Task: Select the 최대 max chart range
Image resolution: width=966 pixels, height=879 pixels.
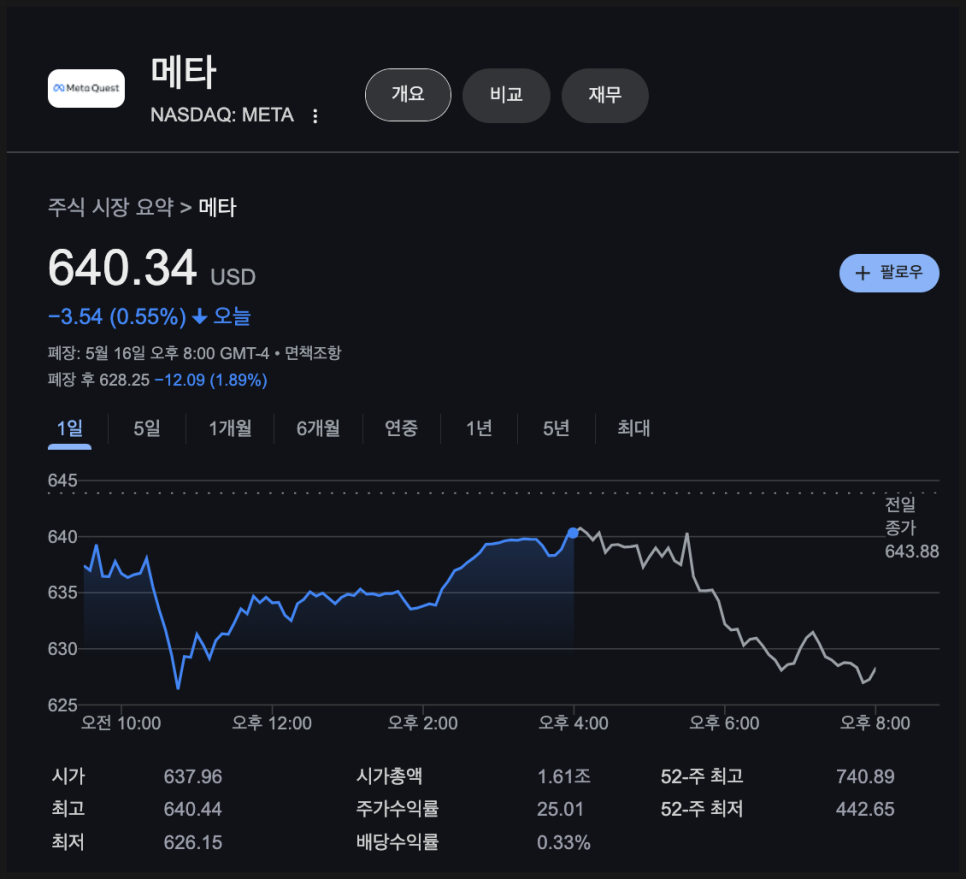Action: (x=634, y=428)
